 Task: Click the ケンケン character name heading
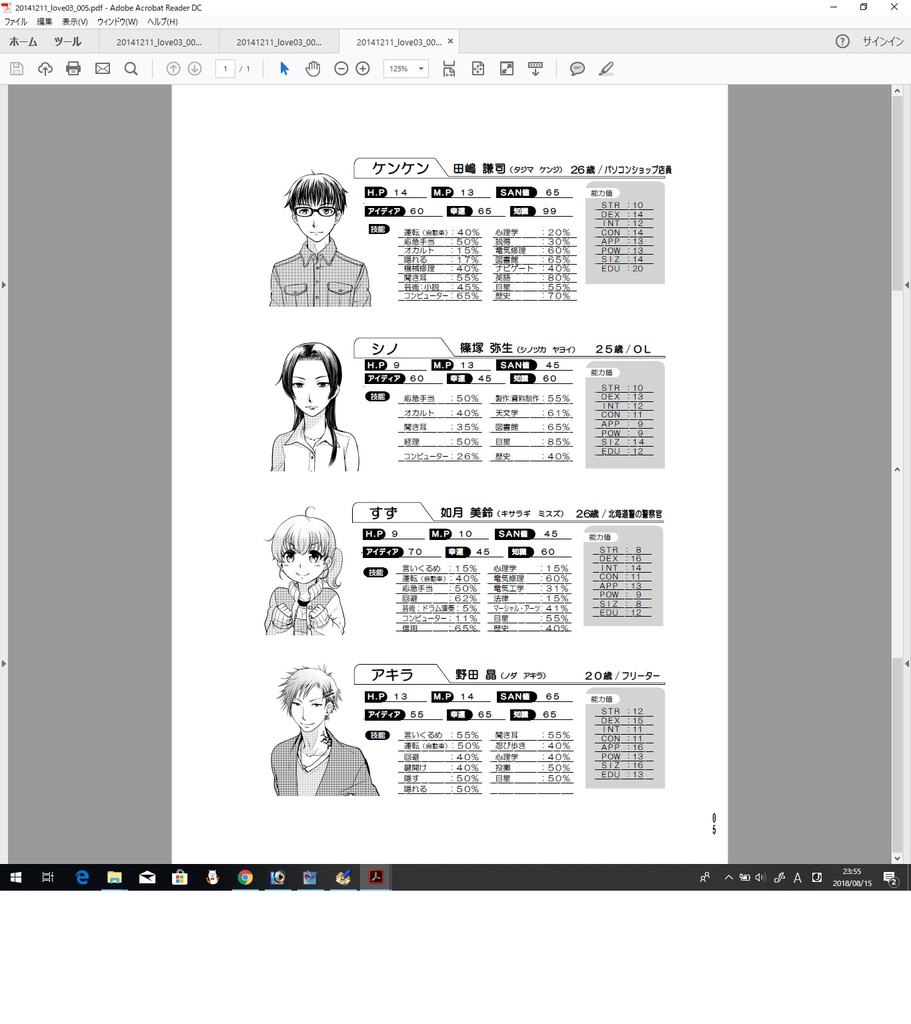[401, 168]
